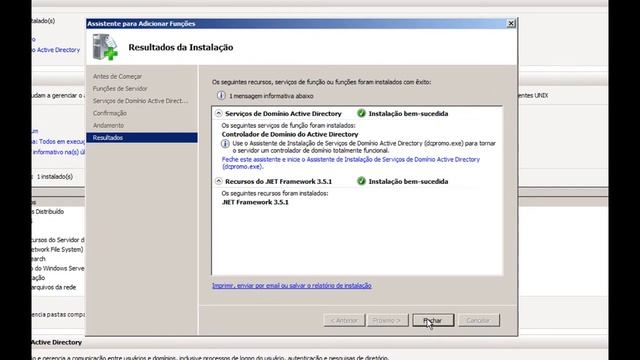
Task: Select the Serviços de Domínio Active Direct... step
Action: [140, 101]
